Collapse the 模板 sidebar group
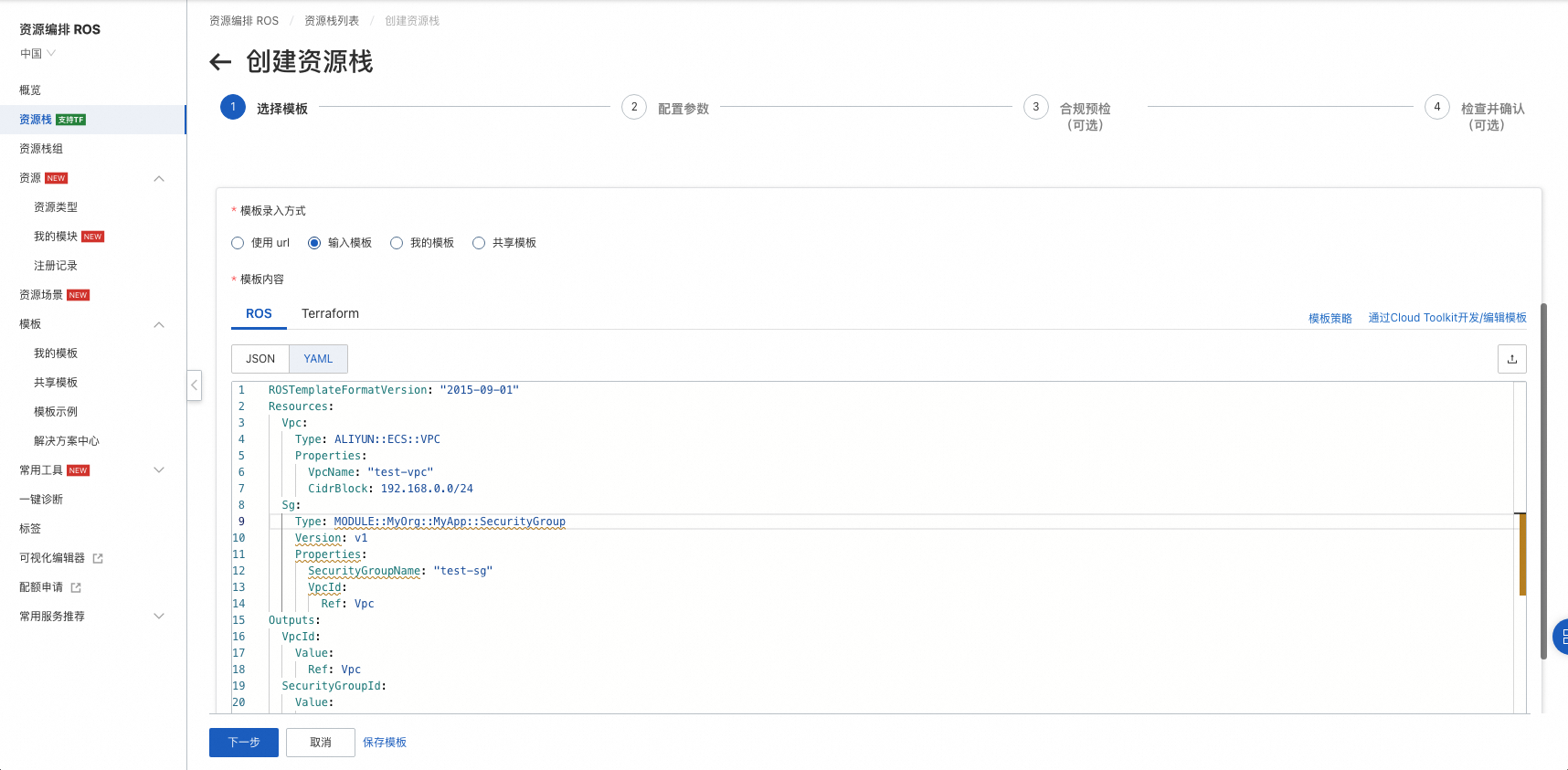The width and height of the screenshot is (1568, 770). 159,324
